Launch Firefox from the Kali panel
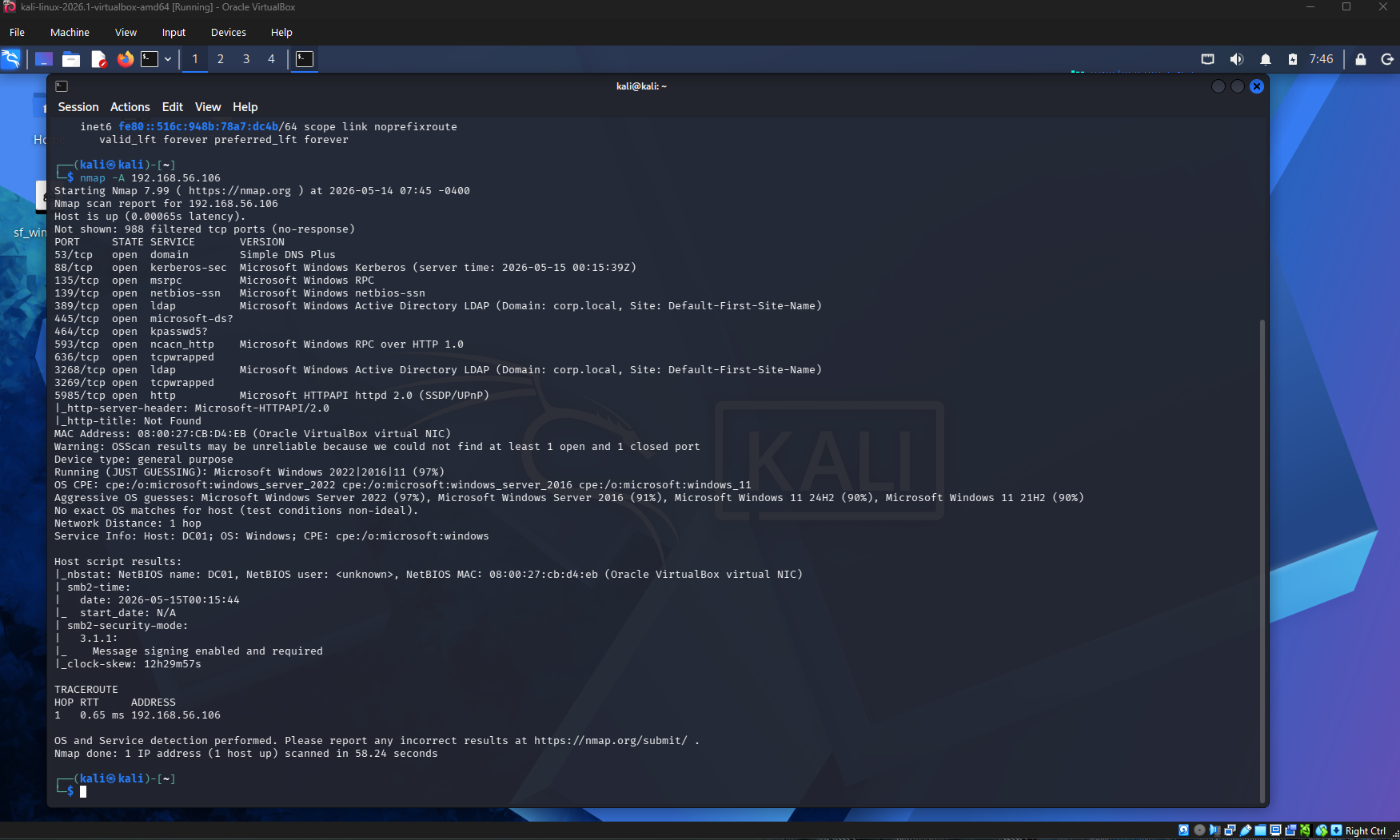The width and height of the screenshot is (1400, 840). point(126,59)
